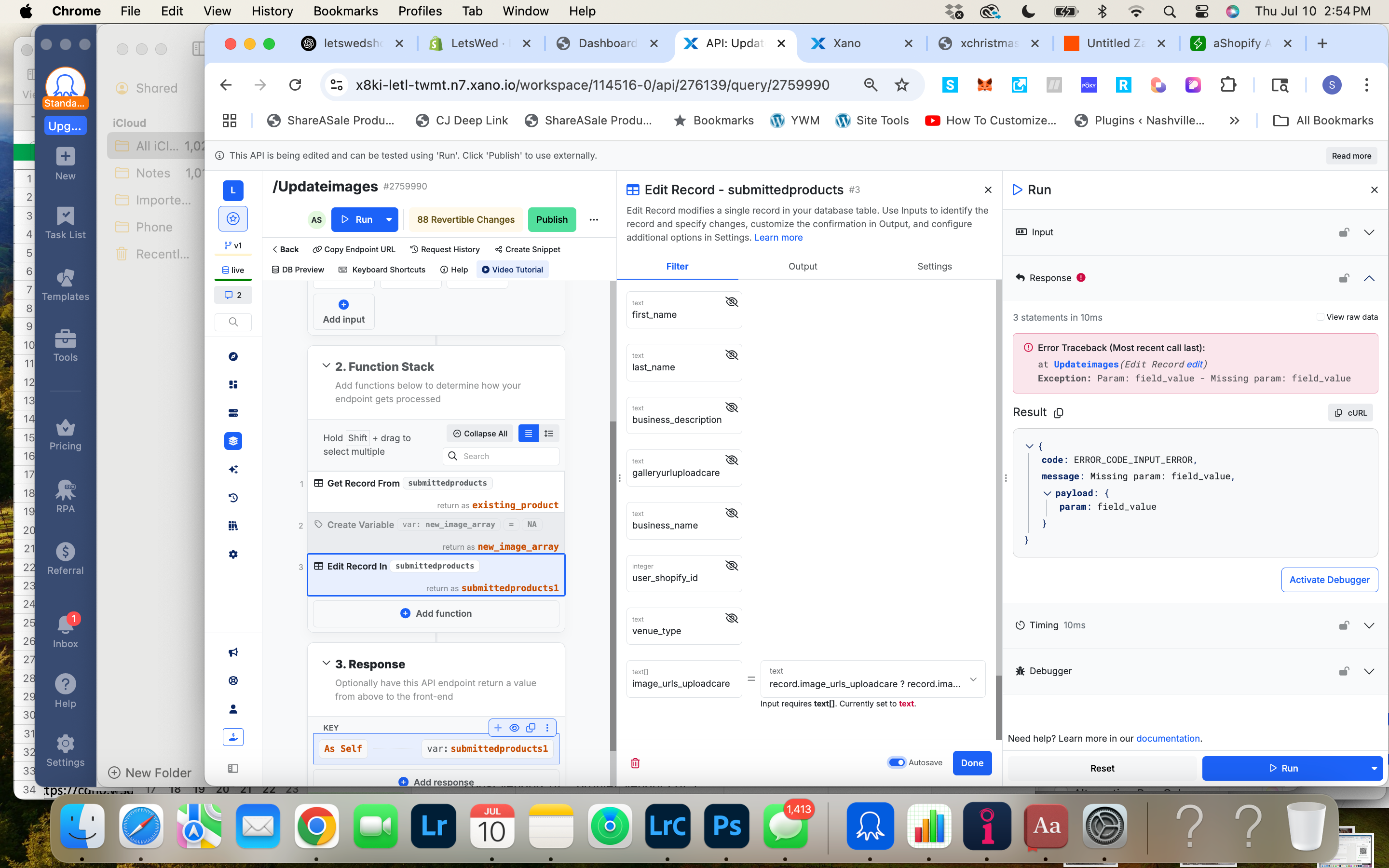Click the green Publish button
1389x868 pixels.
[x=551, y=219]
